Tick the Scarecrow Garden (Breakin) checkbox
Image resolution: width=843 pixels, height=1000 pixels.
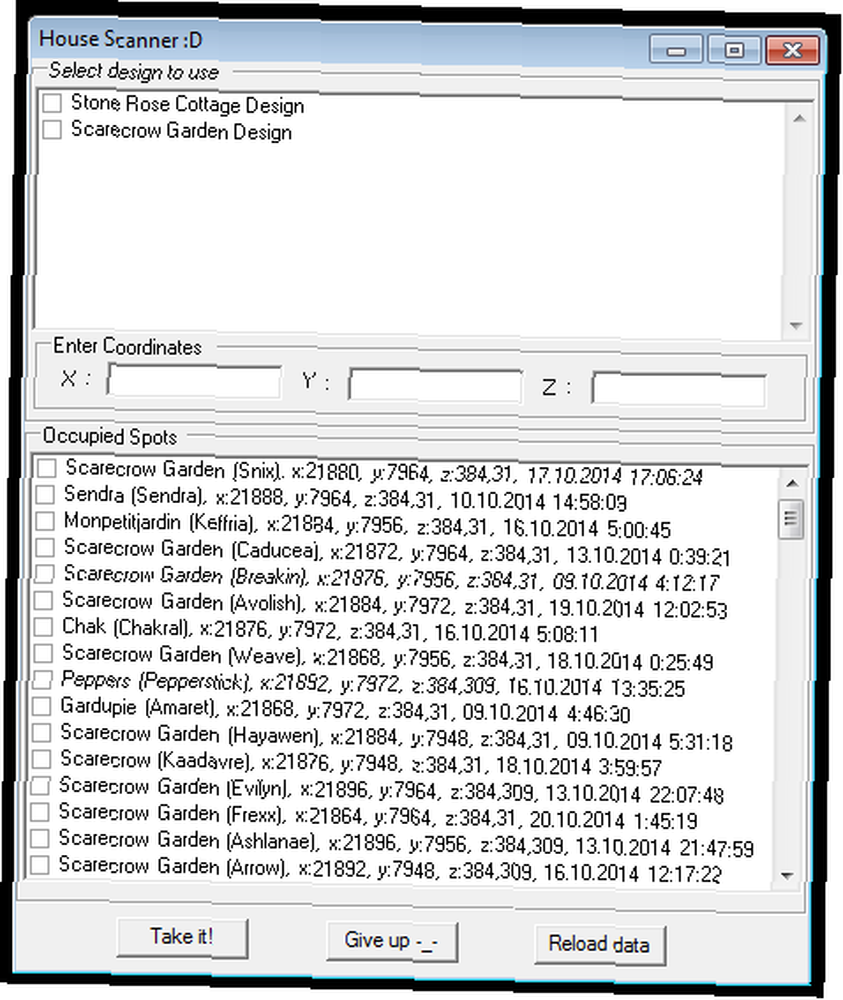point(45,573)
